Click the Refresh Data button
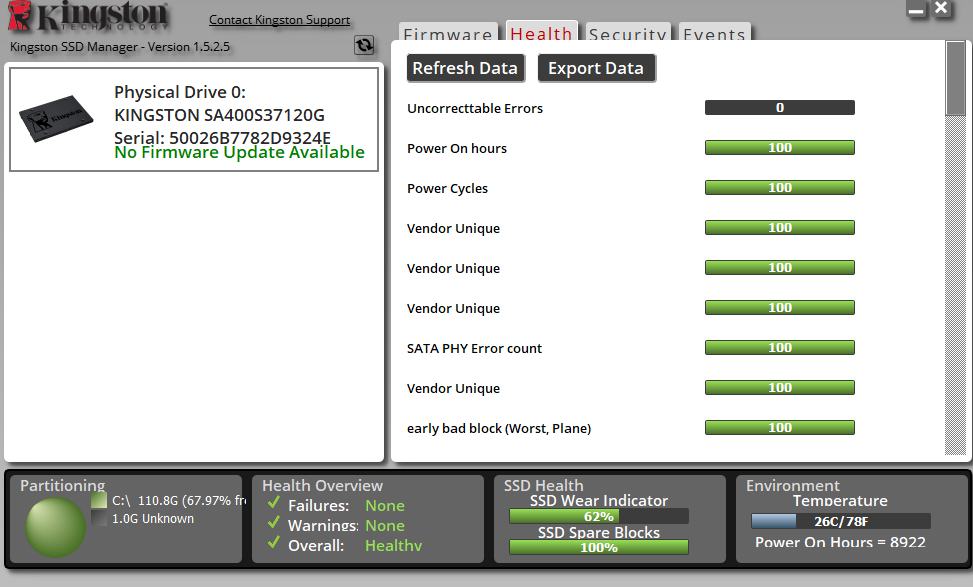The image size is (973, 587). click(x=465, y=68)
